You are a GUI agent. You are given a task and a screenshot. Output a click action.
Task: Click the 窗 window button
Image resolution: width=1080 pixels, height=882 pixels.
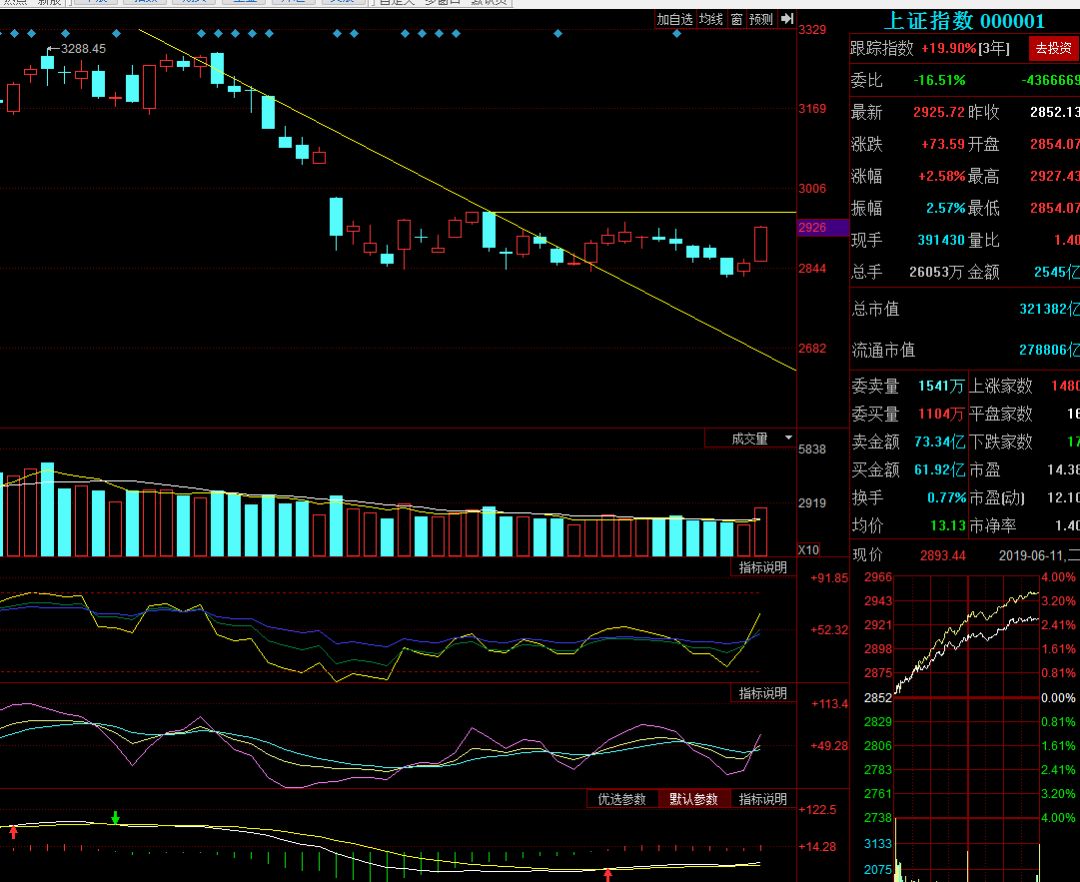point(736,19)
